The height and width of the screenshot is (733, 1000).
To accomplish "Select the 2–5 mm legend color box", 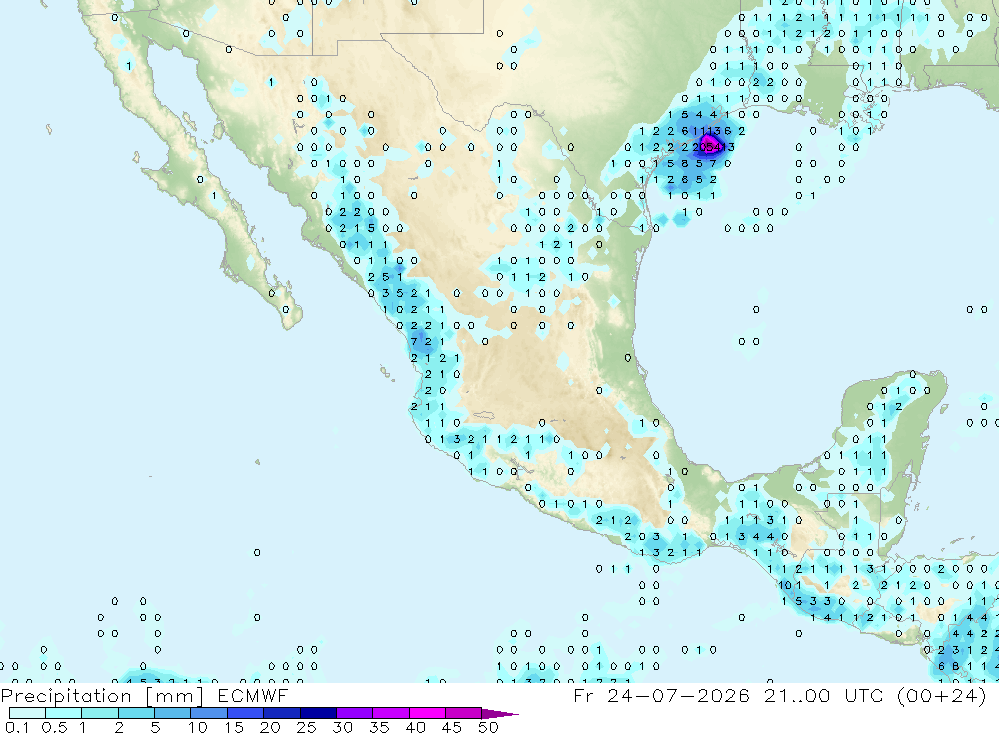I will (x=136, y=713).
